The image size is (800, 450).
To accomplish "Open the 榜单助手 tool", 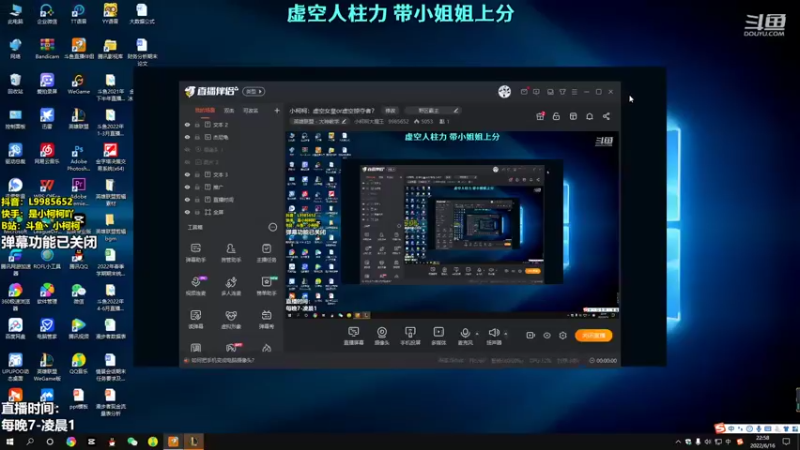I will pos(266,286).
